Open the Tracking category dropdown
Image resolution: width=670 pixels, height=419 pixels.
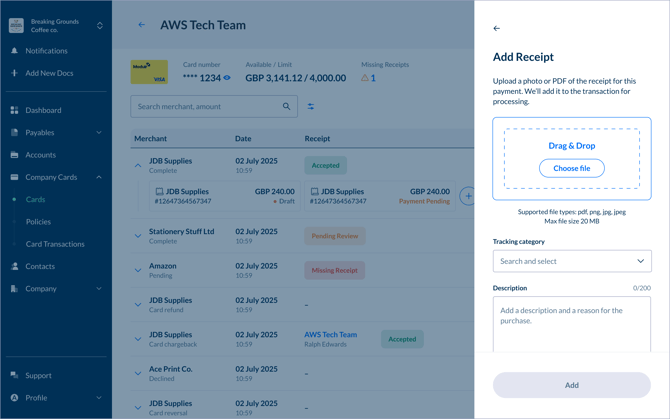[572, 261]
